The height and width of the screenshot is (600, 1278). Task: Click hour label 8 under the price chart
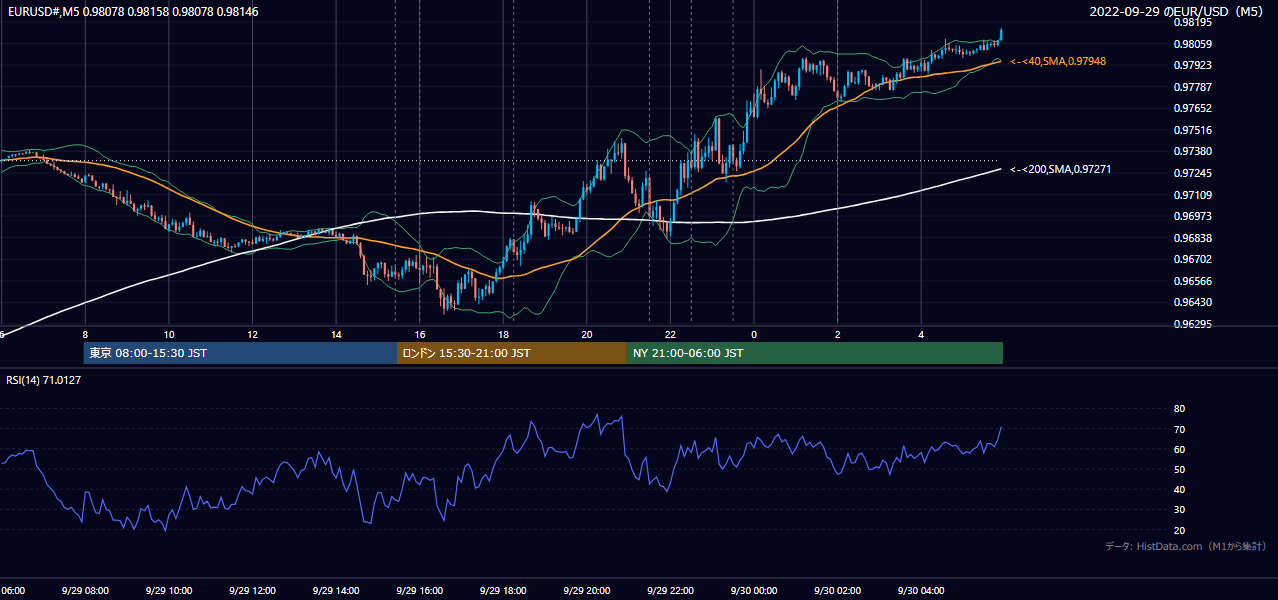tap(85, 334)
